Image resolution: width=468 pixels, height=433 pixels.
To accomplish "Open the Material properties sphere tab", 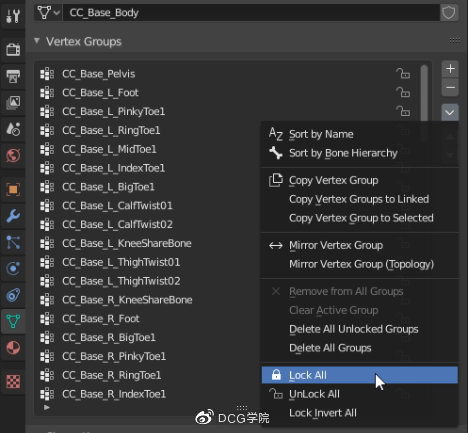I will tap(13, 348).
